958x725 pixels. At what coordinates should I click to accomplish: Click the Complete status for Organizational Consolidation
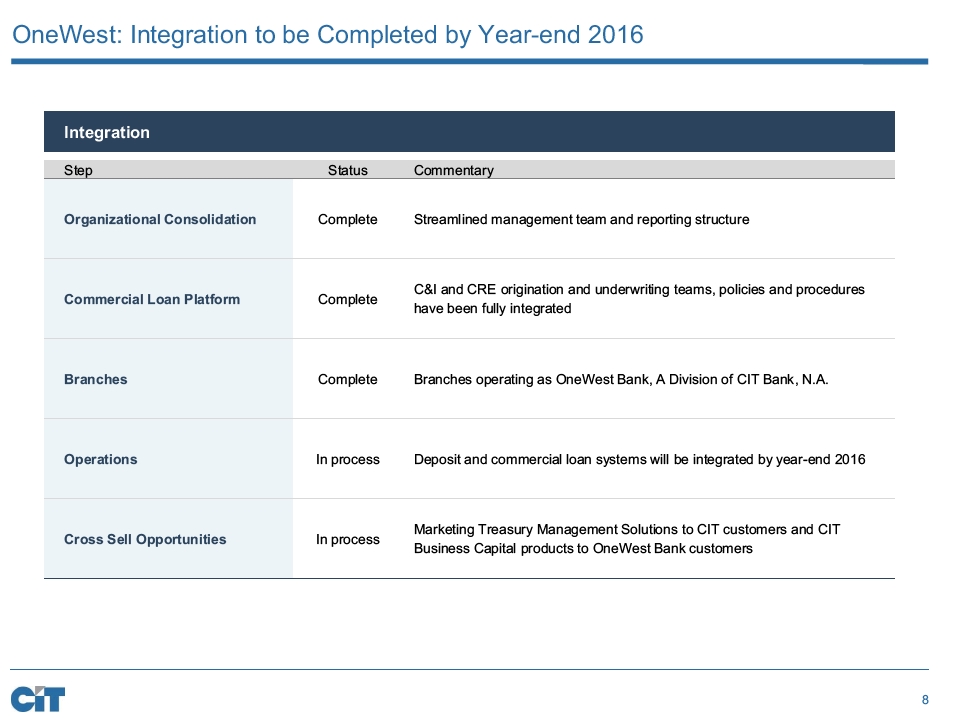[x=347, y=219]
